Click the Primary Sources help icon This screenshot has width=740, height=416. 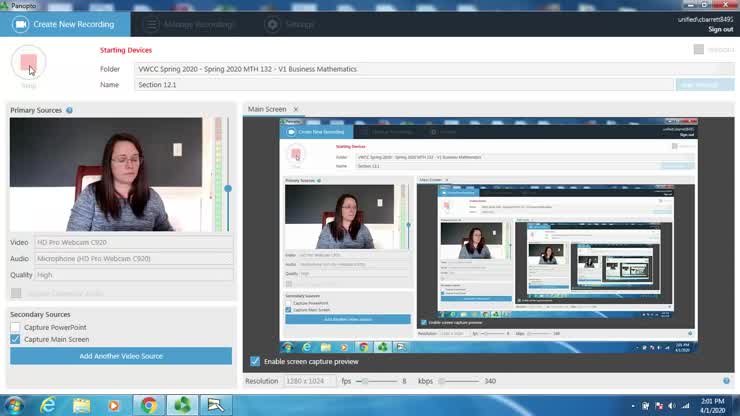69,110
